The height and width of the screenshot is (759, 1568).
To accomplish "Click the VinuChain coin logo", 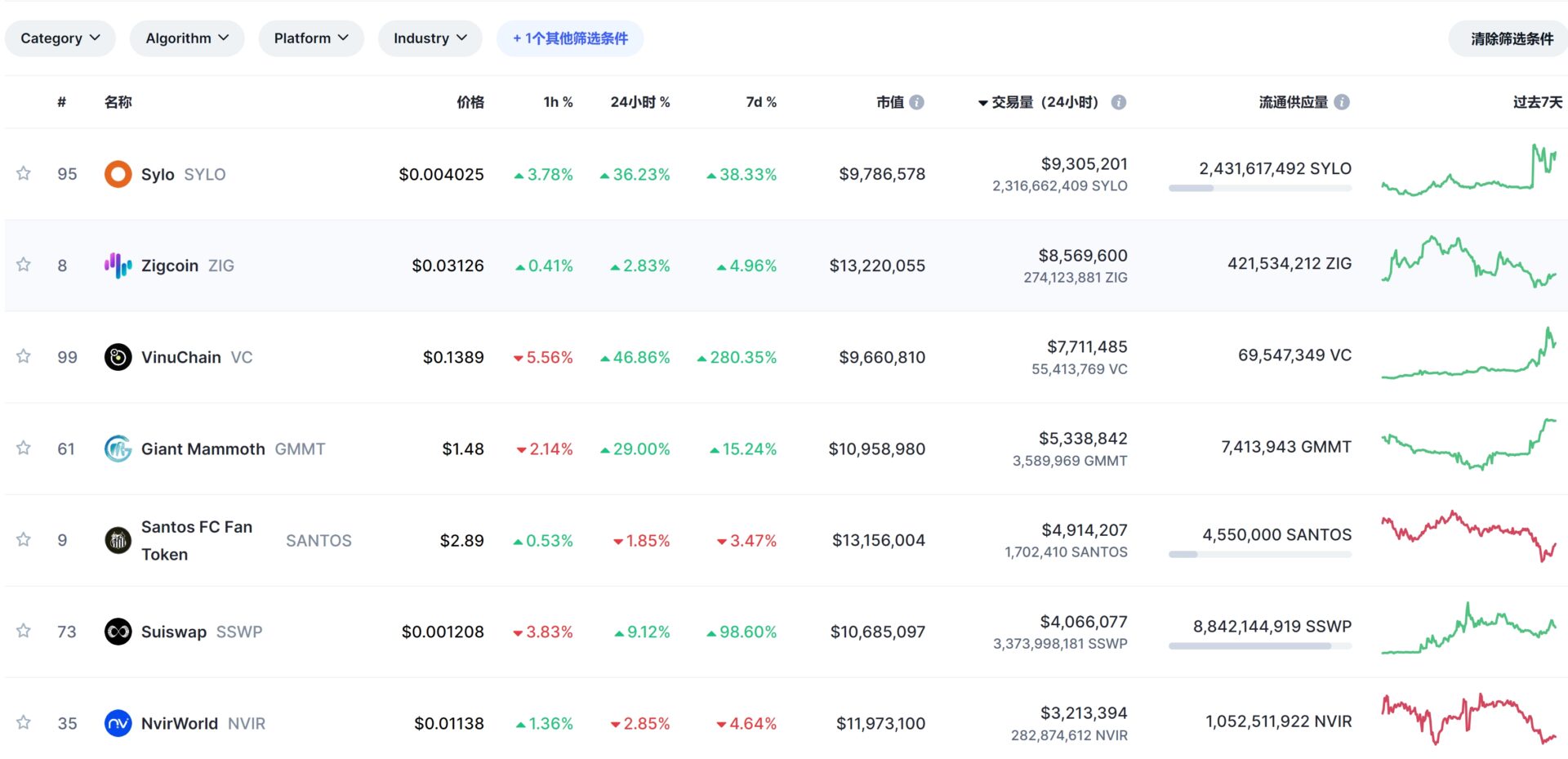I will 118,357.
